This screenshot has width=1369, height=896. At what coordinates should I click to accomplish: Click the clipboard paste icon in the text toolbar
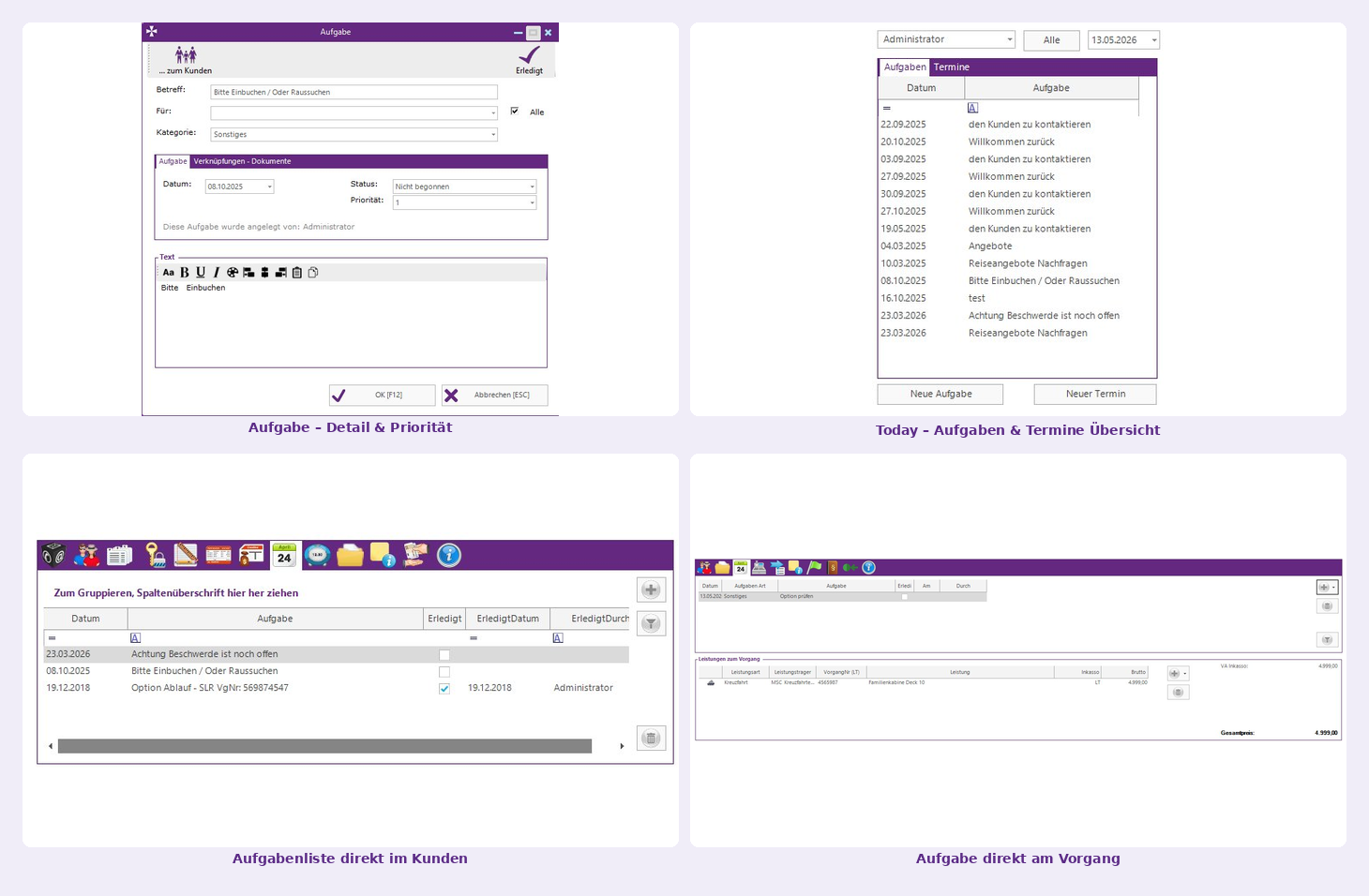pyautogui.click(x=297, y=272)
